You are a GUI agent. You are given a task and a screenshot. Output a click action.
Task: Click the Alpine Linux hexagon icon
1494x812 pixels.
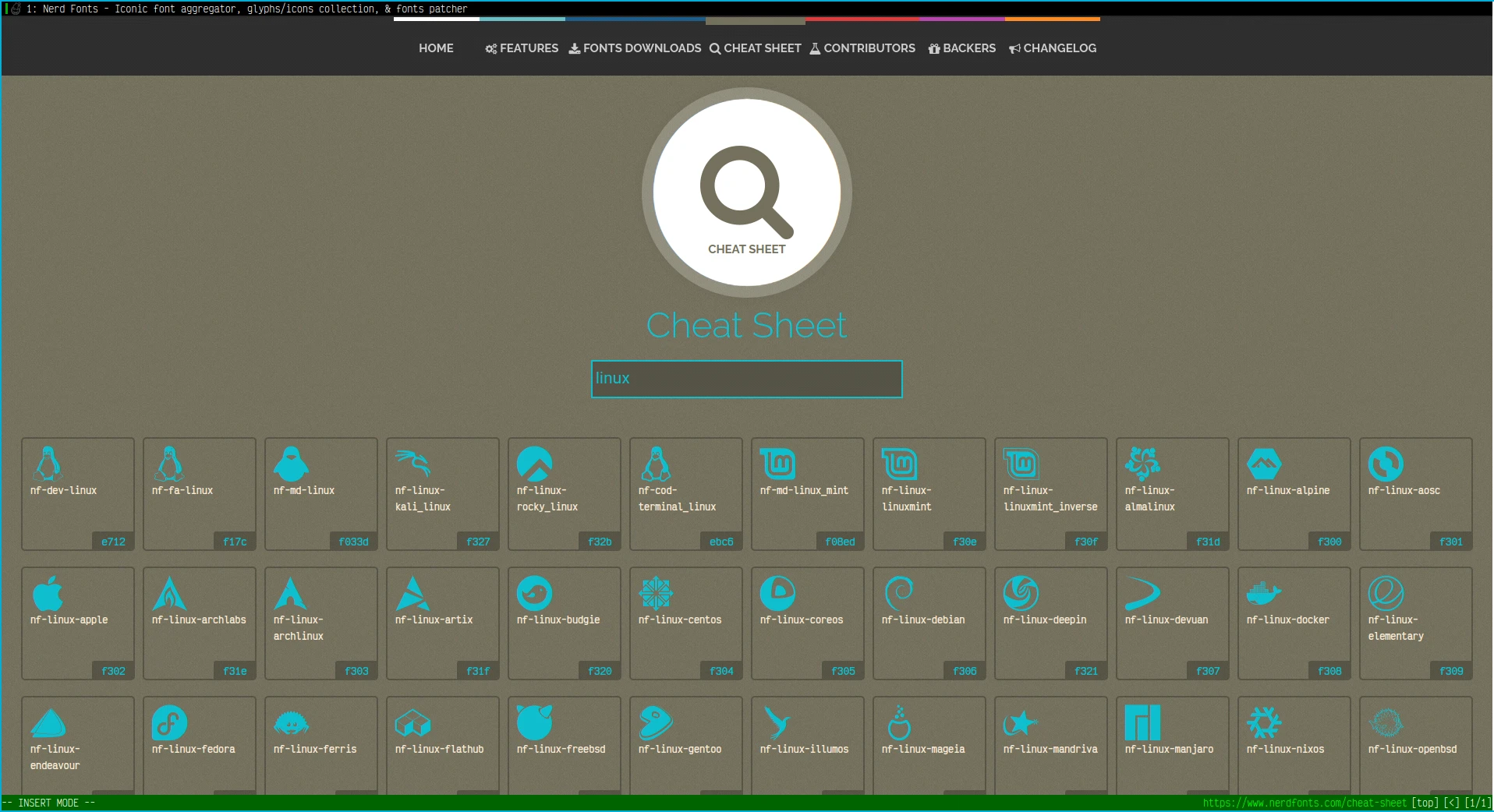[x=1264, y=464]
